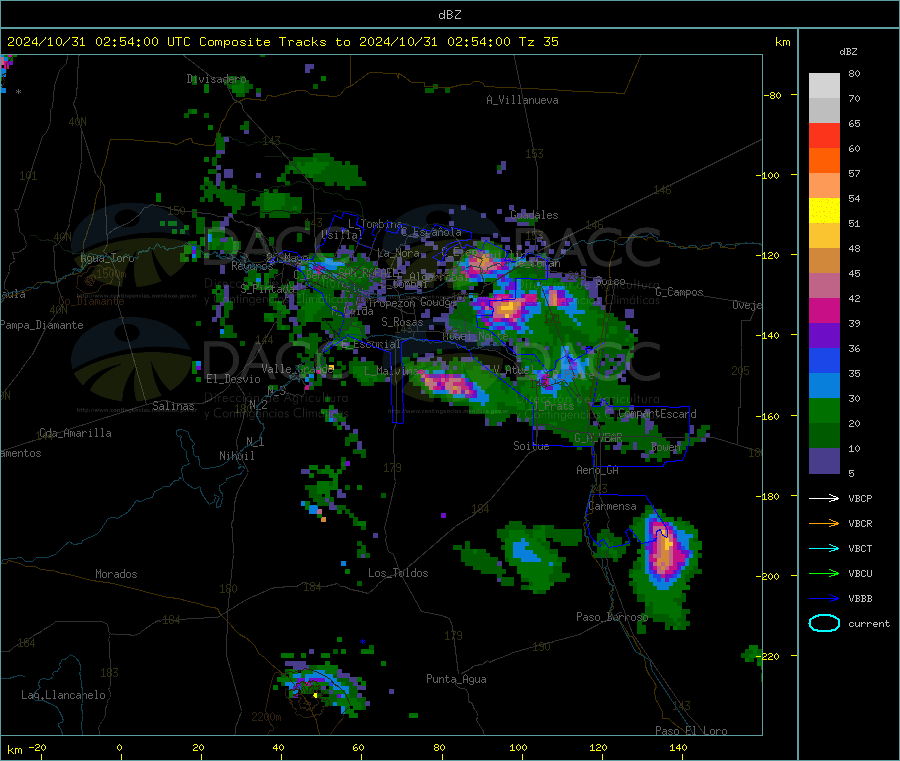Select the dark orange 57–60 dBZ swatch
The image size is (900, 761).
(824, 161)
